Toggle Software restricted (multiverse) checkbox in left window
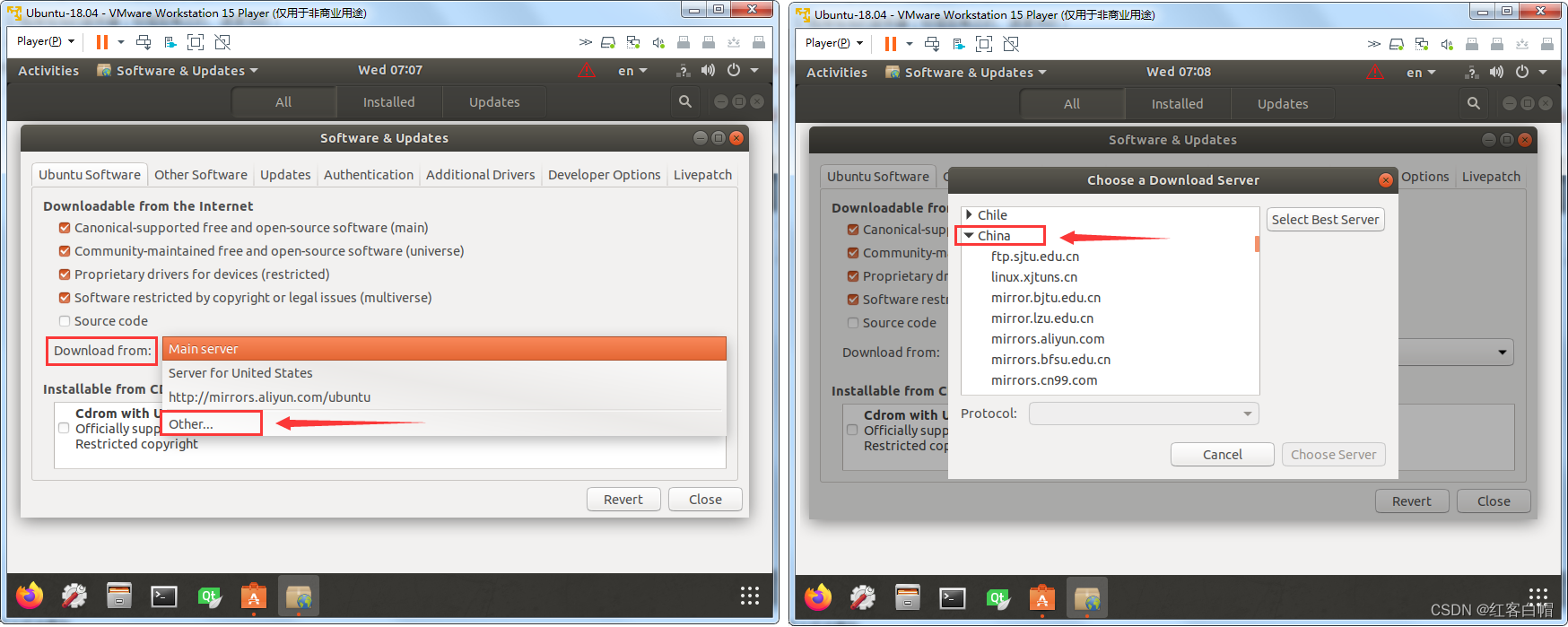This screenshot has height=627, width=1568. click(x=65, y=298)
